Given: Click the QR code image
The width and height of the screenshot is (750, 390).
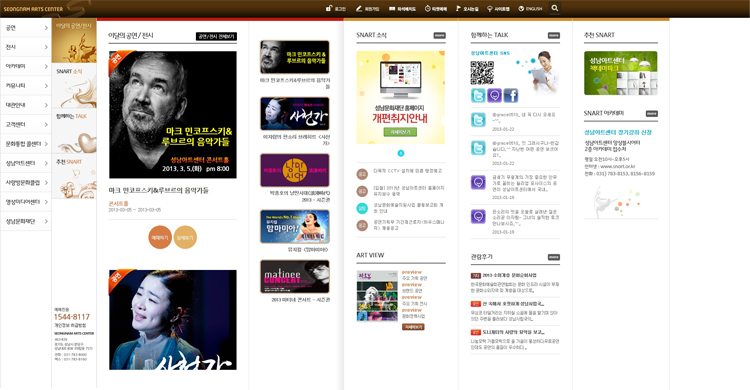Looking at the screenshot, I should 482,73.
